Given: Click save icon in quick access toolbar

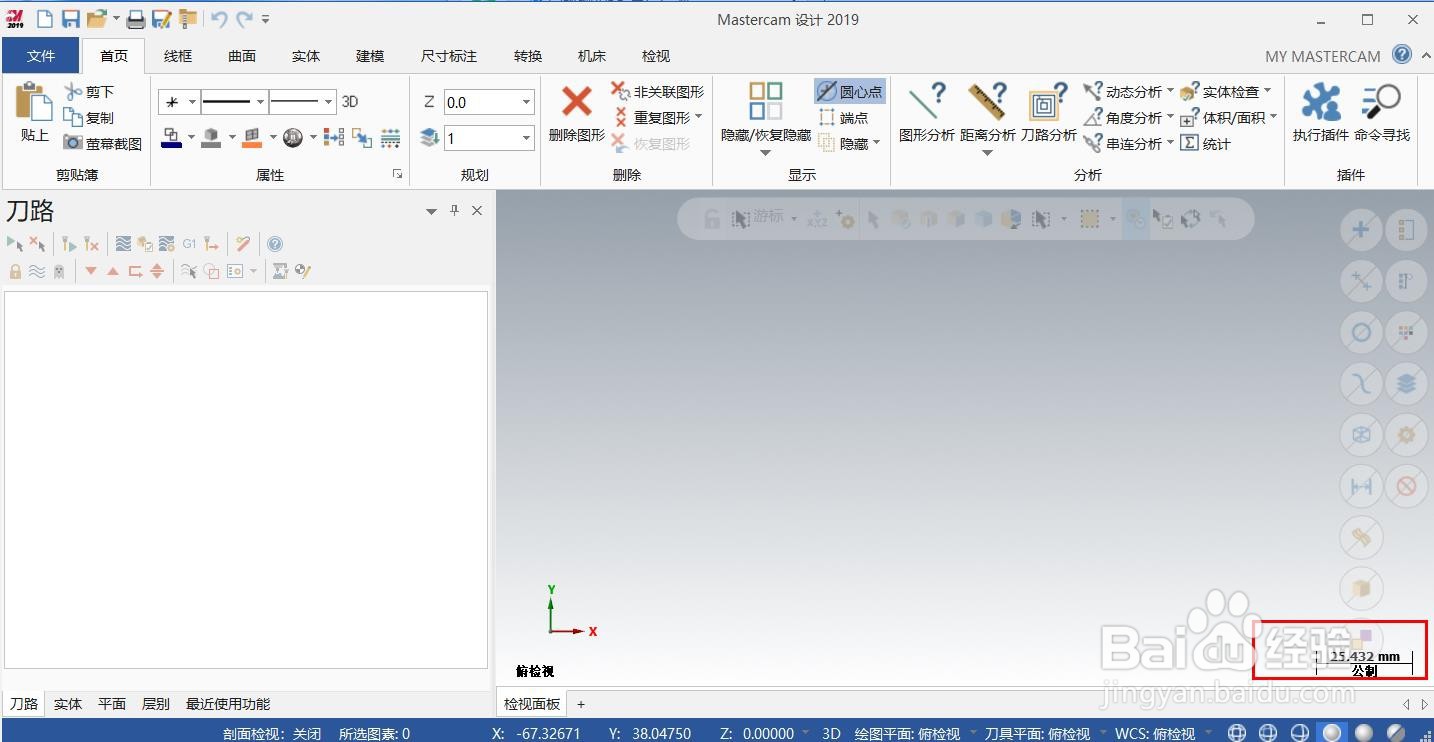Looking at the screenshot, I should coord(70,19).
